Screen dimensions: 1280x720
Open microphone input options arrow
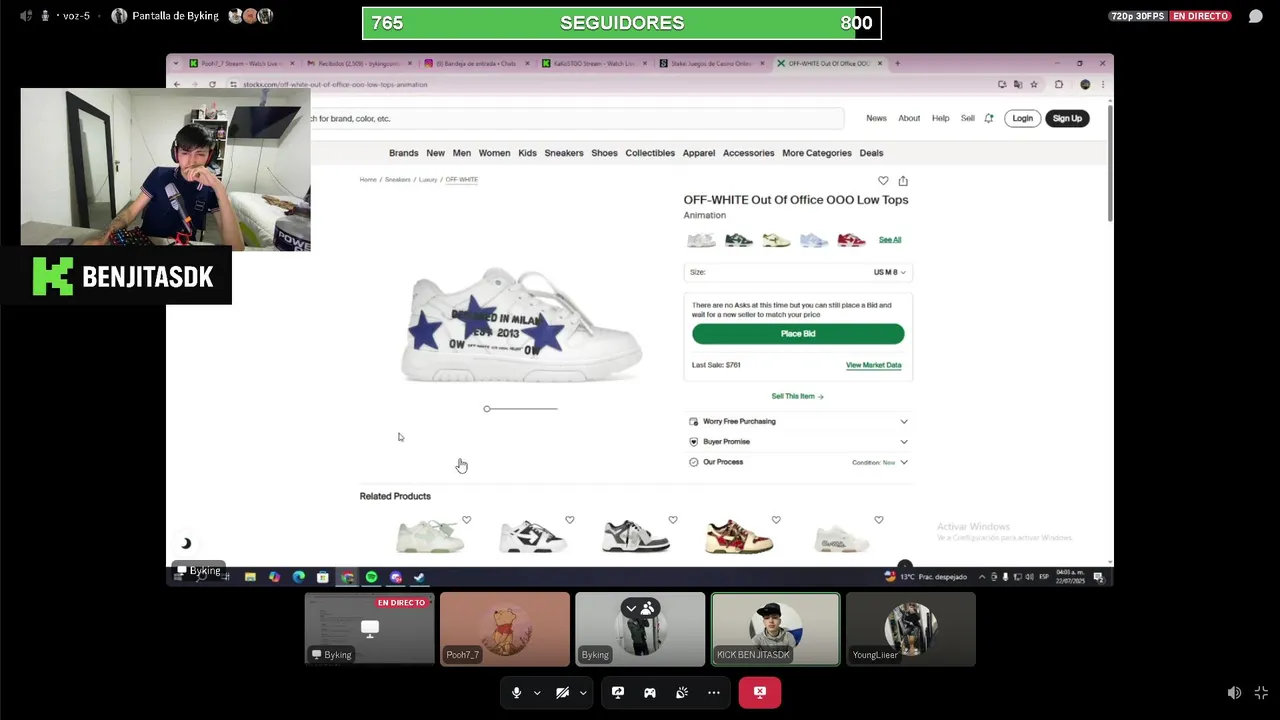(537, 693)
